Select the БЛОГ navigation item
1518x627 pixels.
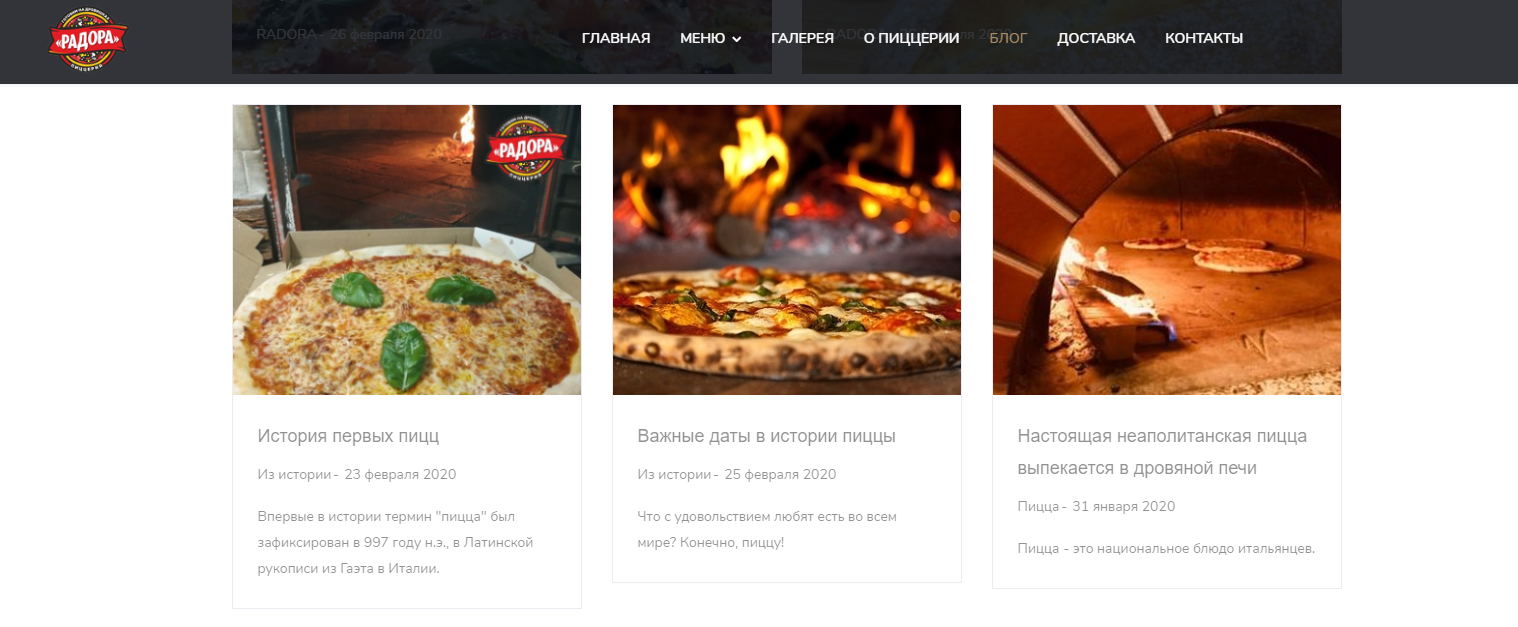[x=1008, y=38]
